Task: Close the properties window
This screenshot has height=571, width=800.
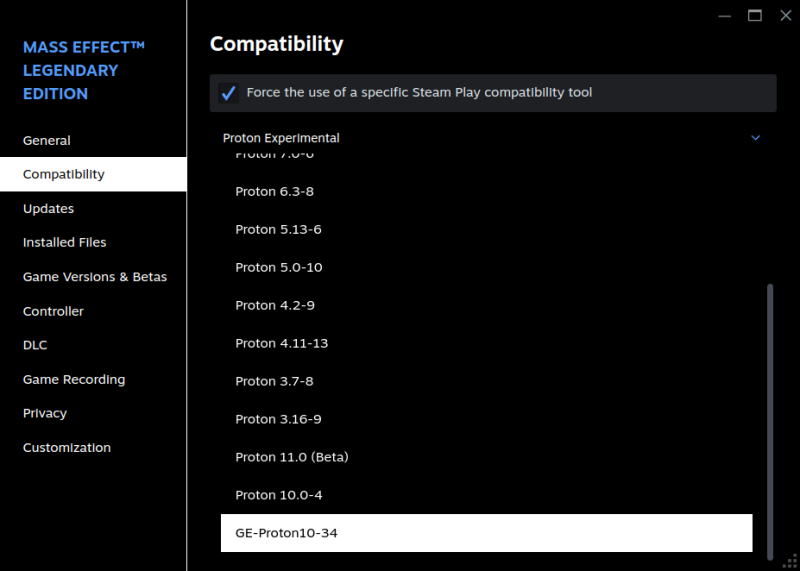Action: click(786, 16)
